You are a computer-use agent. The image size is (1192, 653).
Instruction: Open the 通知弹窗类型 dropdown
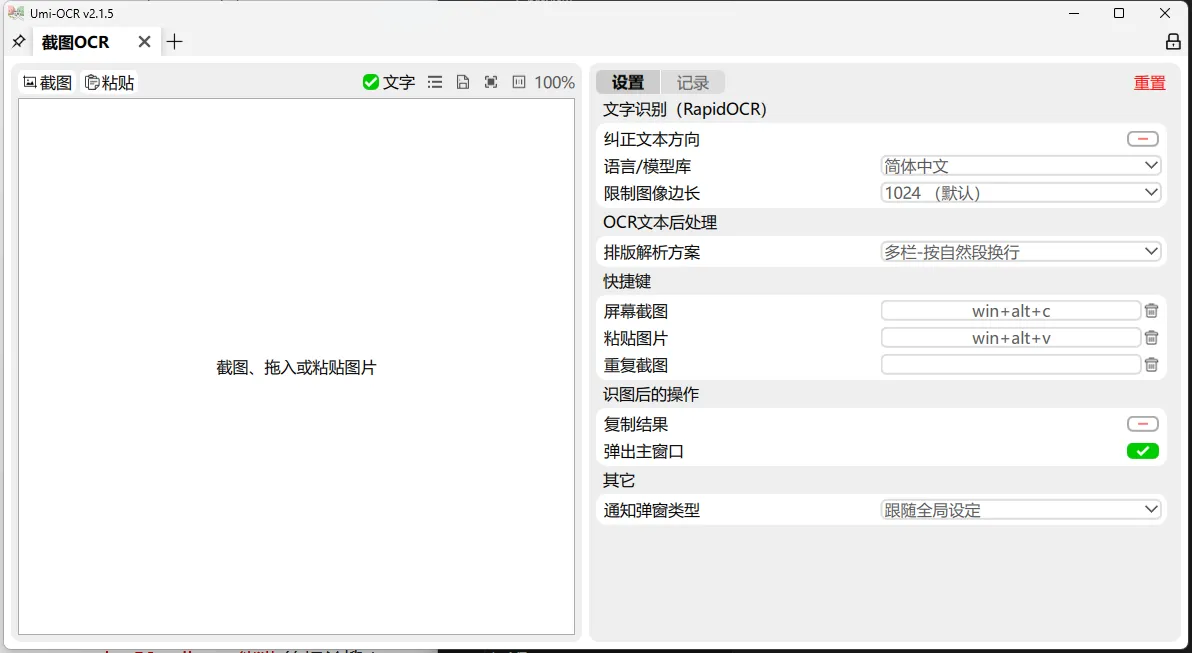[x=1021, y=510]
